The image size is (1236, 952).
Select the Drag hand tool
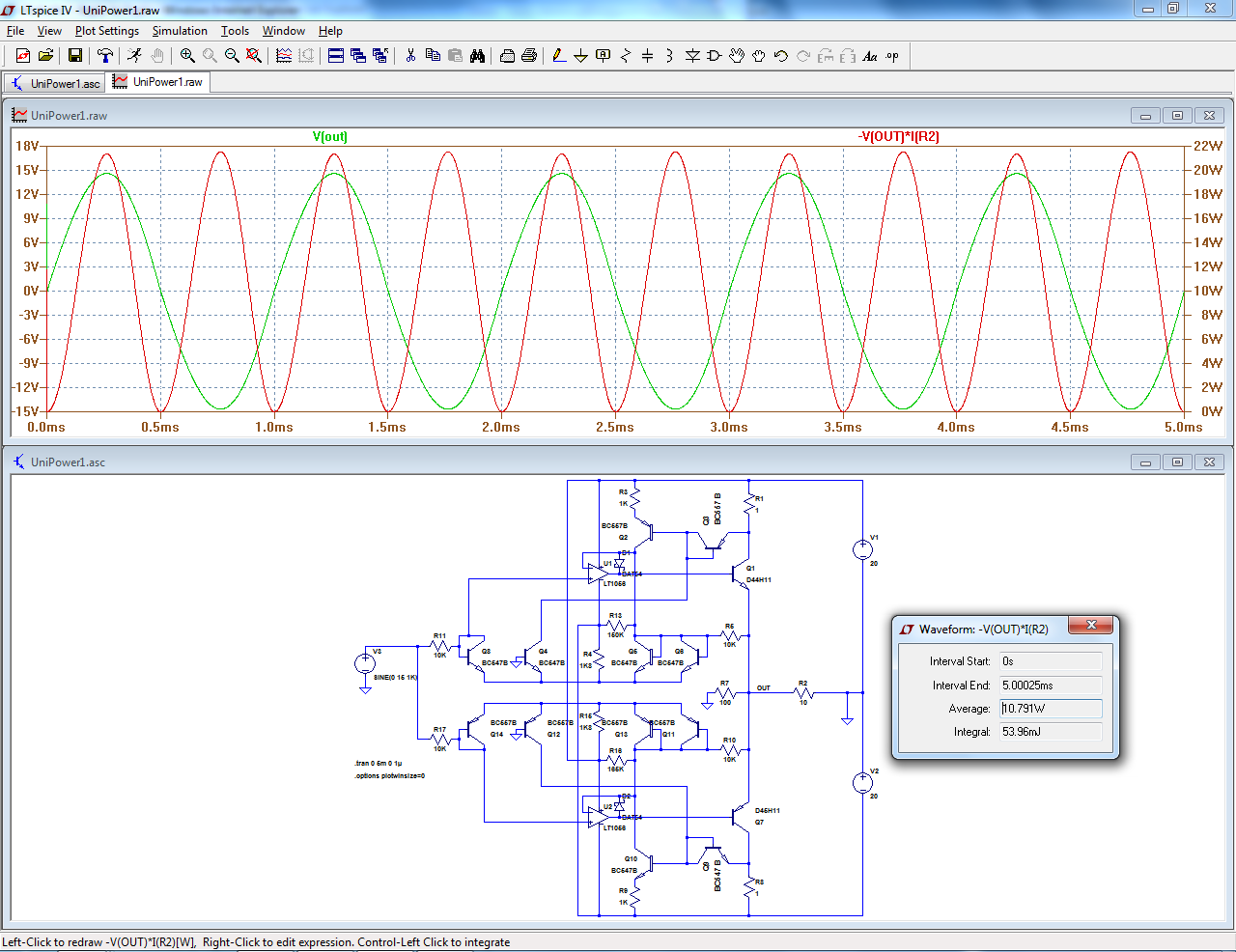(x=759, y=56)
